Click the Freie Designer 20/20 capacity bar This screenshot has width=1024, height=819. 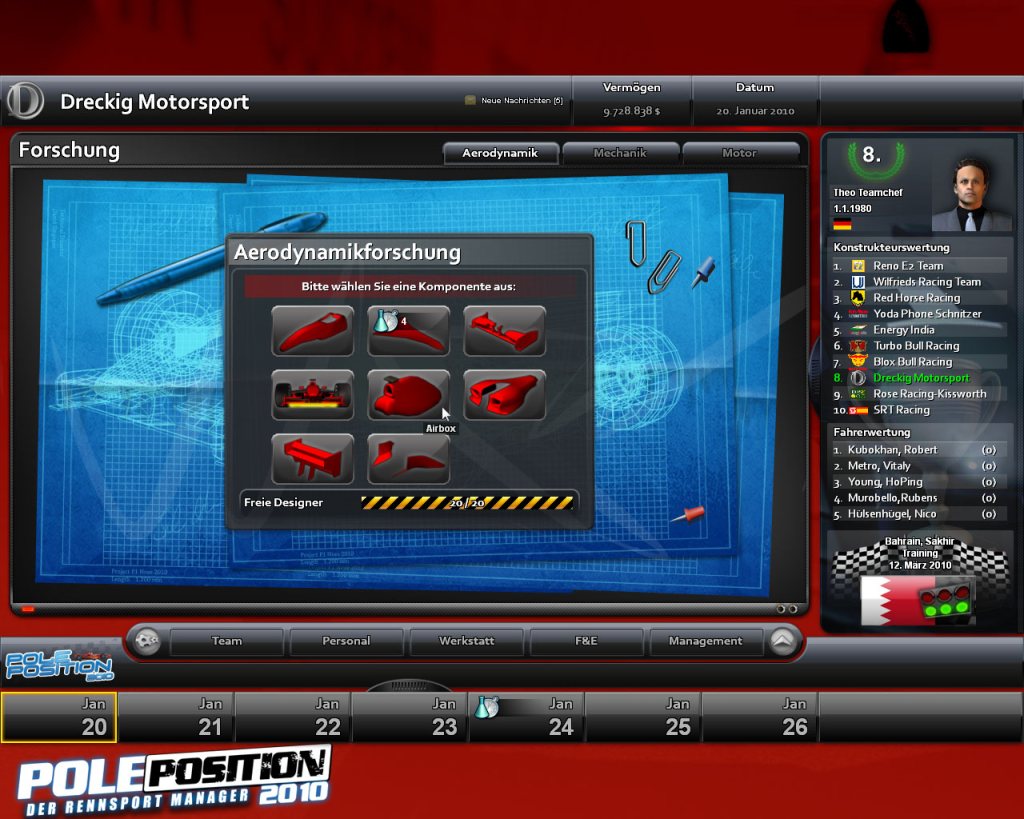click(467, 502)
